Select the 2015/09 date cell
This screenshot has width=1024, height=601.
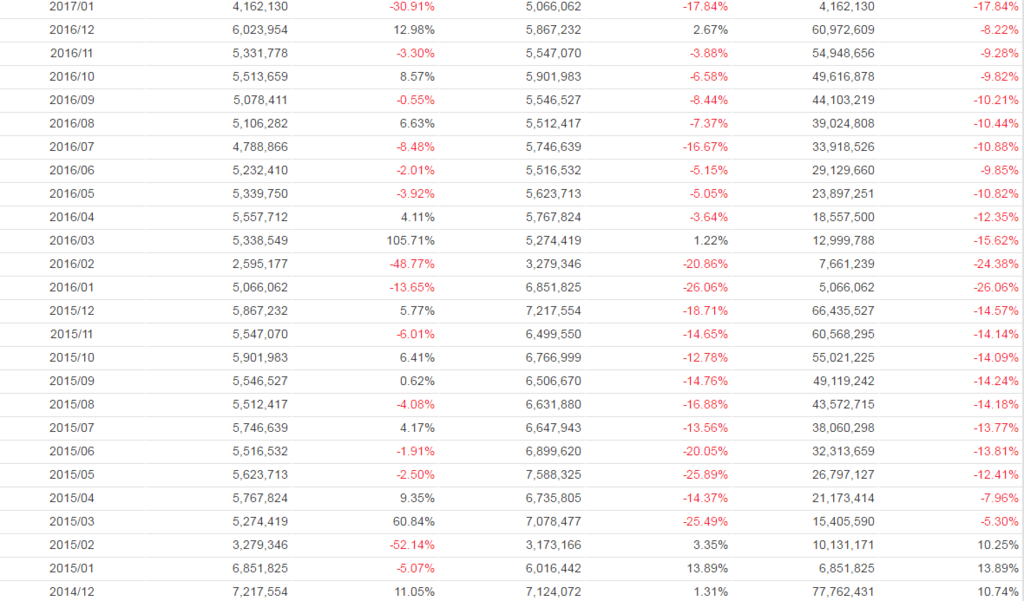72,381
